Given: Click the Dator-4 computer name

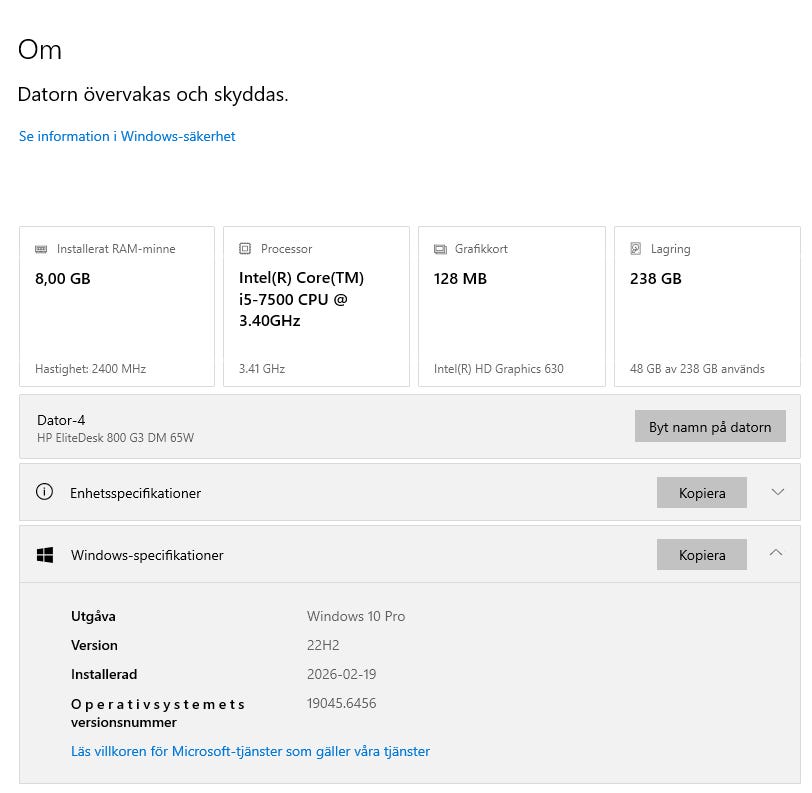Looking at the screenshot, I should pyautogui.click(x=61, y=420).
